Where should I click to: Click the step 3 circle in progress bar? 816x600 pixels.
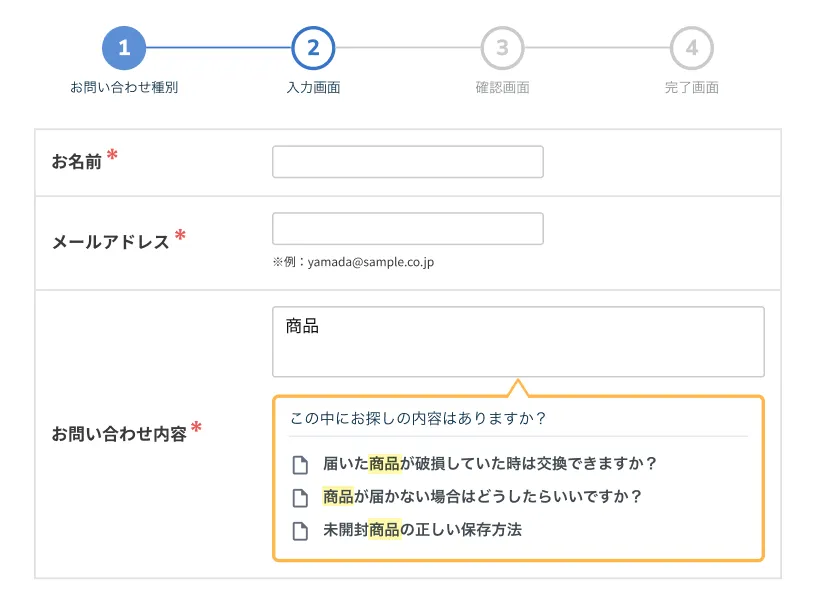[502, 47]
